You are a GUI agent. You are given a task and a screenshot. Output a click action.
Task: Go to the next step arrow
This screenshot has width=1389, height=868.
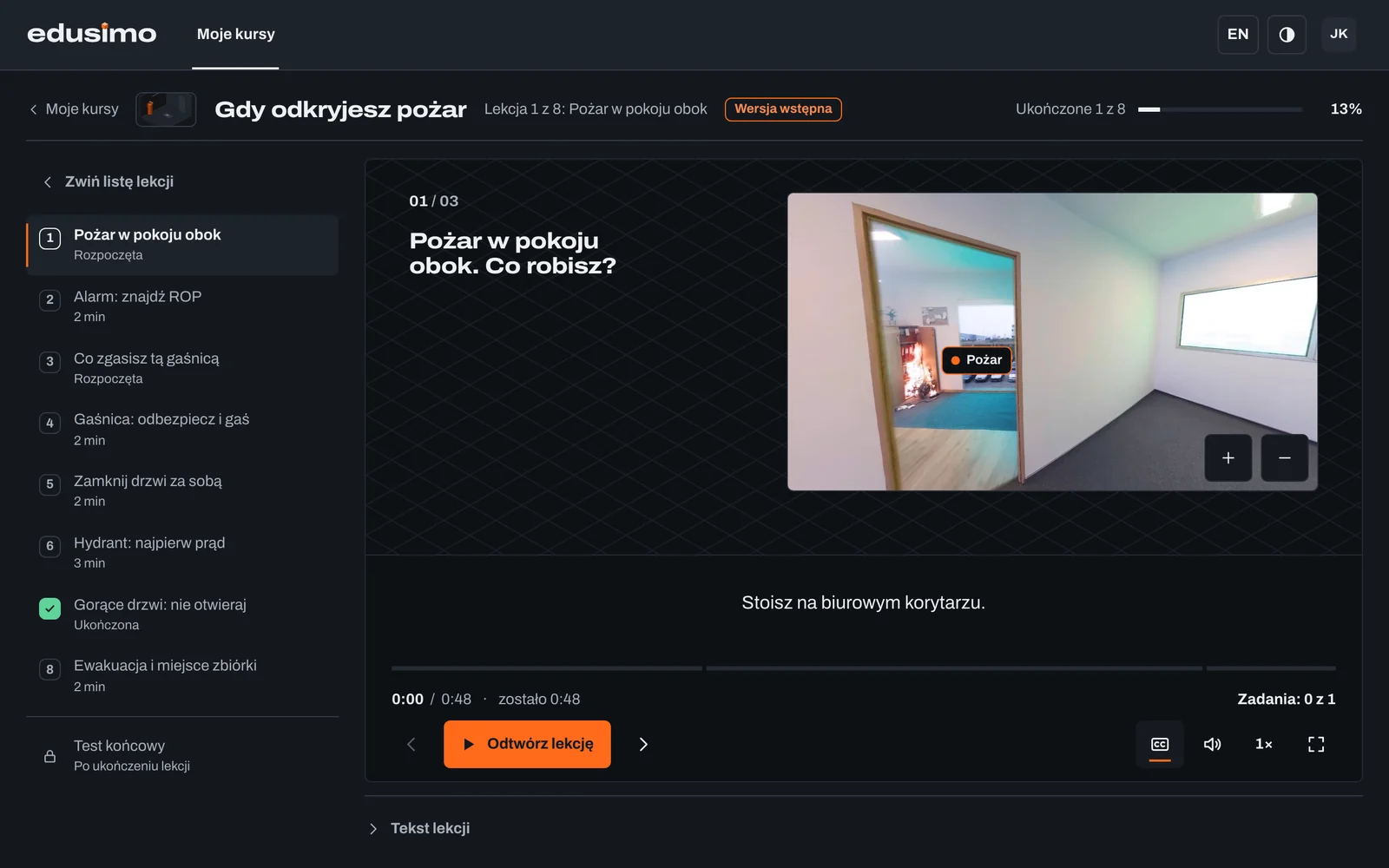pyautogui.click(x=643, y=744)
